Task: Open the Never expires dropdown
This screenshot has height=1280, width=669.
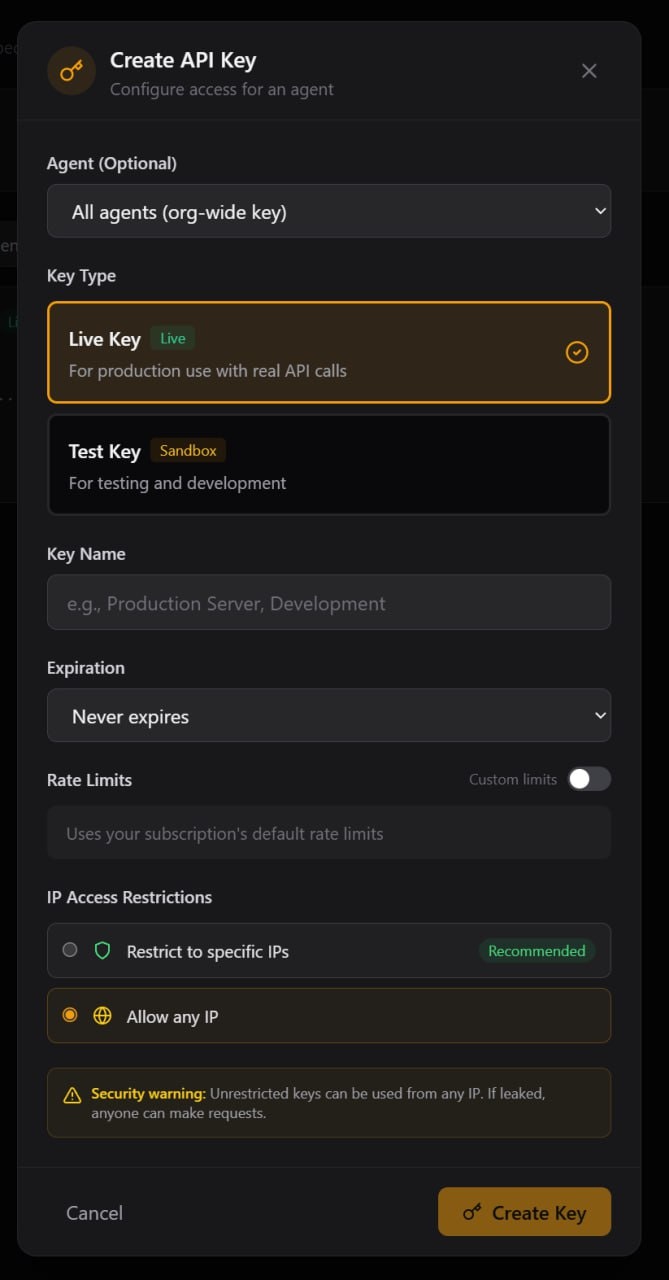Action: (x=329, y=716)
